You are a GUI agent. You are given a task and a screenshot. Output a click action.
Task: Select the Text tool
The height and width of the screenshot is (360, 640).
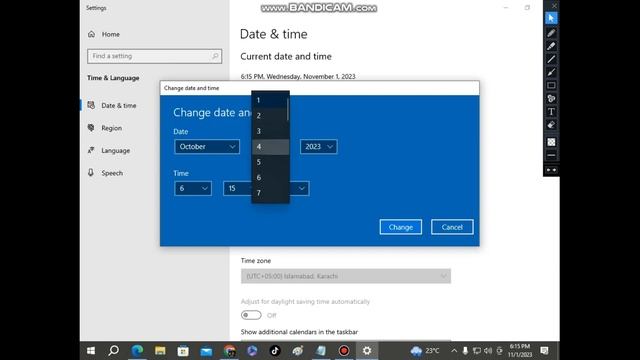point(551,111)
